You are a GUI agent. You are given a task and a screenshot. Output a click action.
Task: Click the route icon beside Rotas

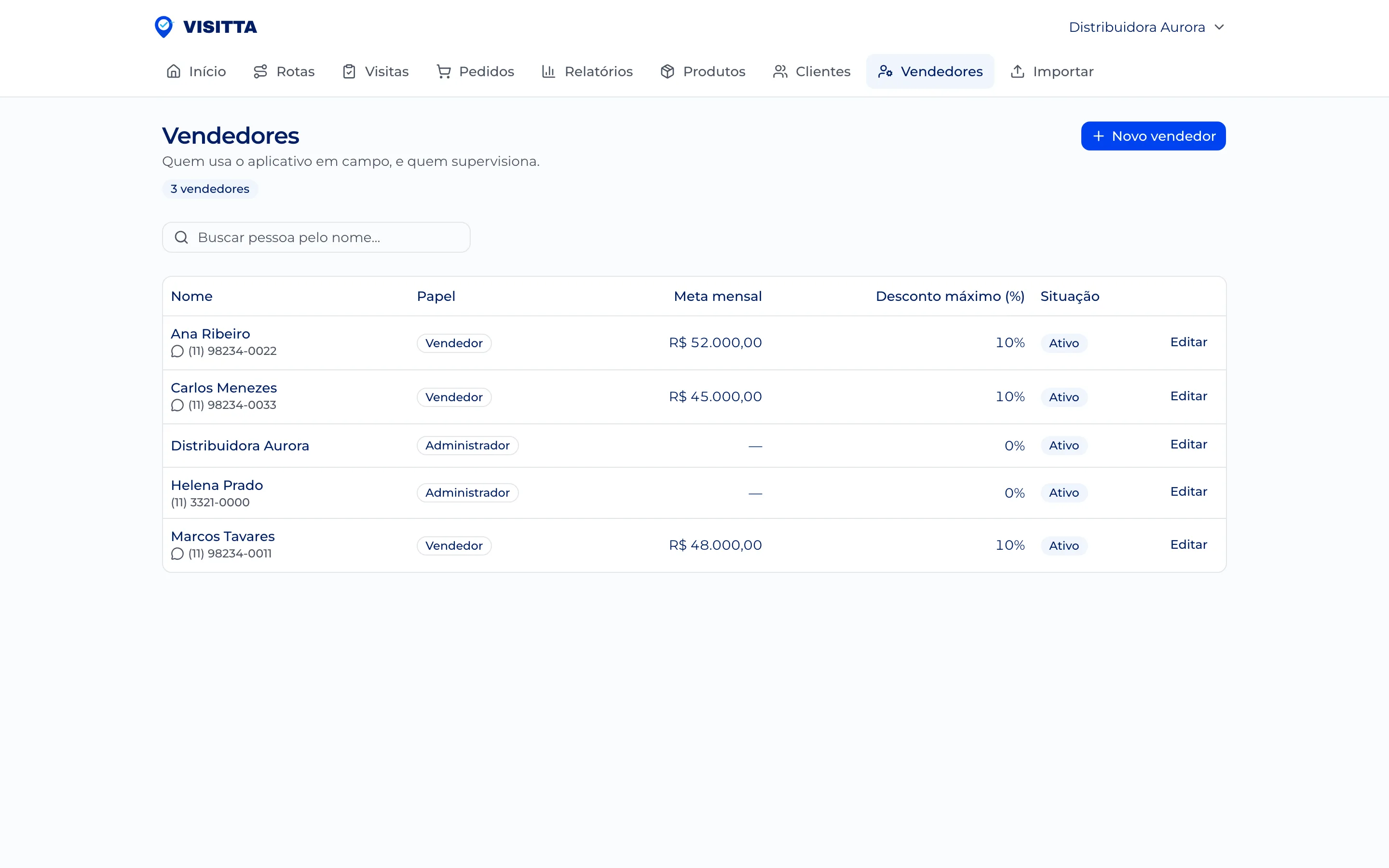coord(260,71)
